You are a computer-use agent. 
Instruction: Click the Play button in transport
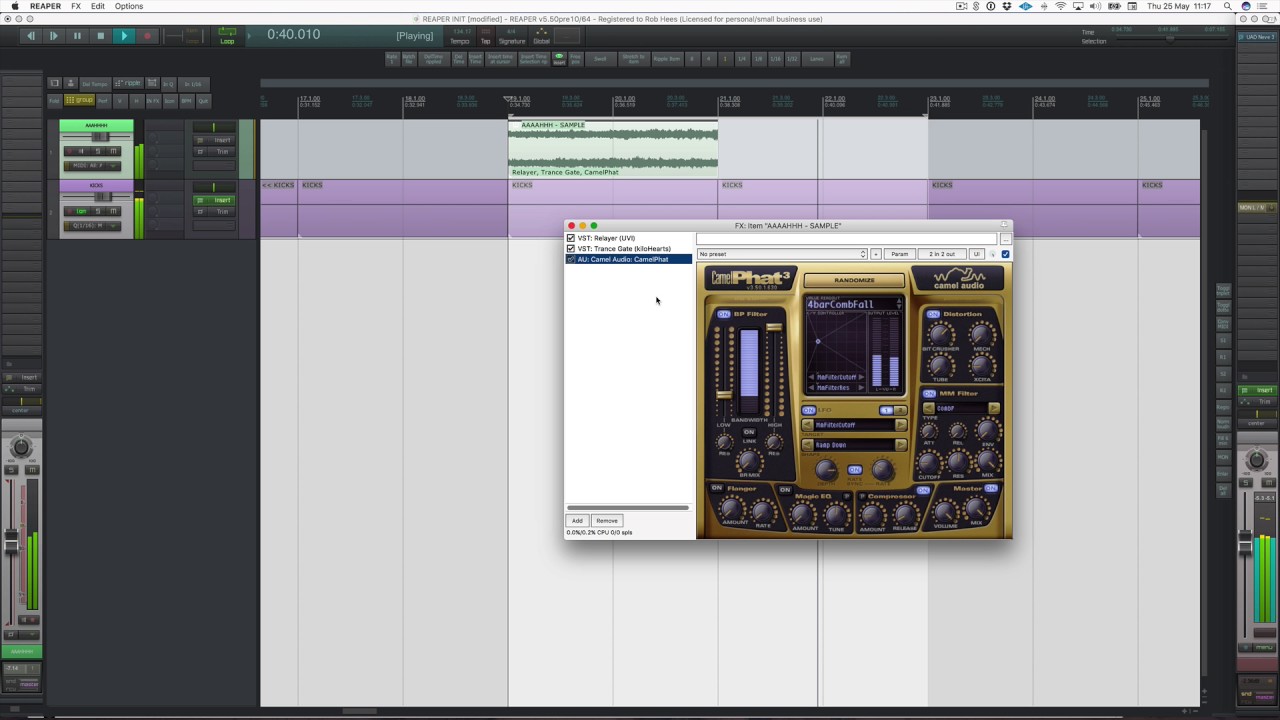124,36
